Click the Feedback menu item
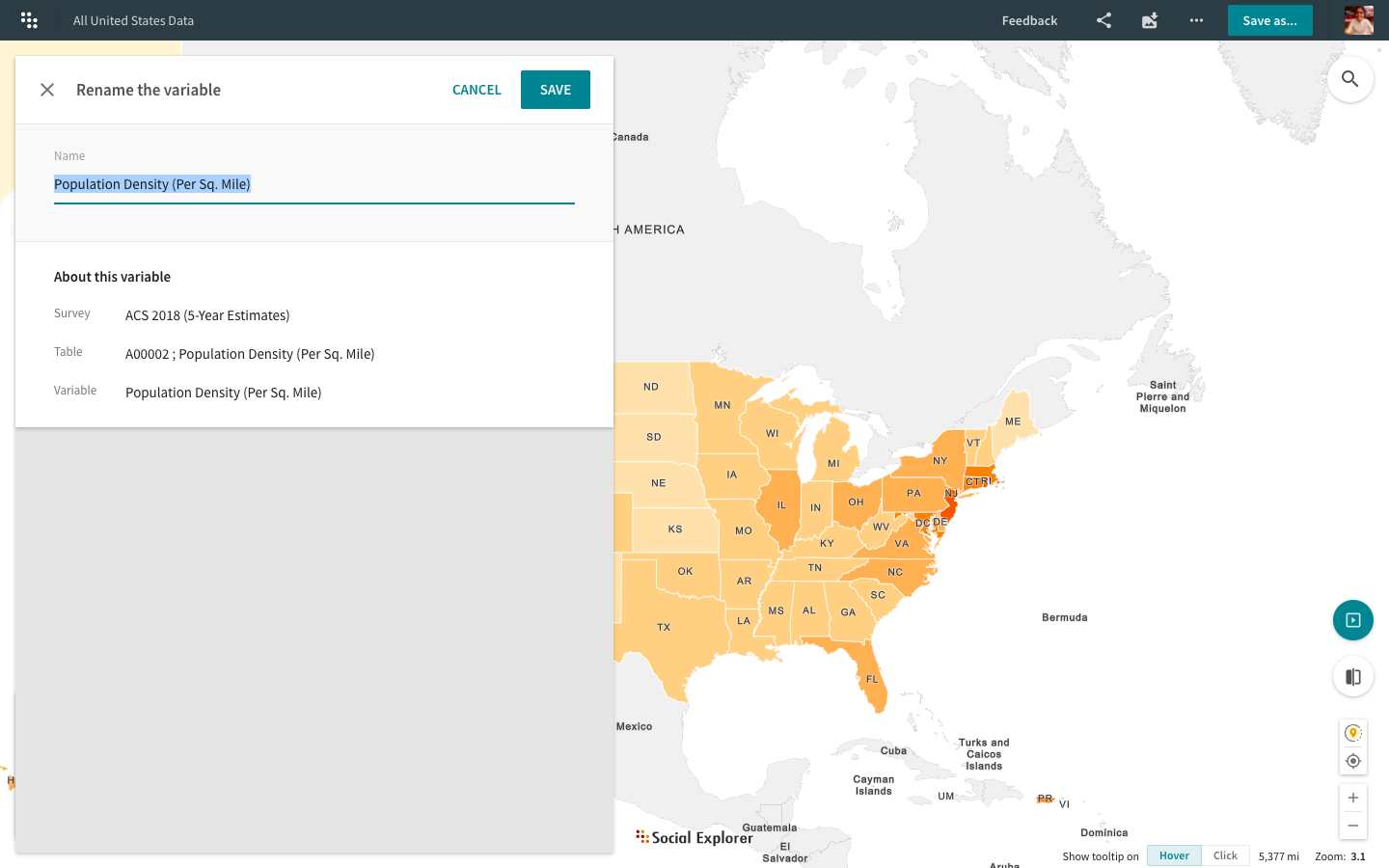 click(x=1028, y=19)
